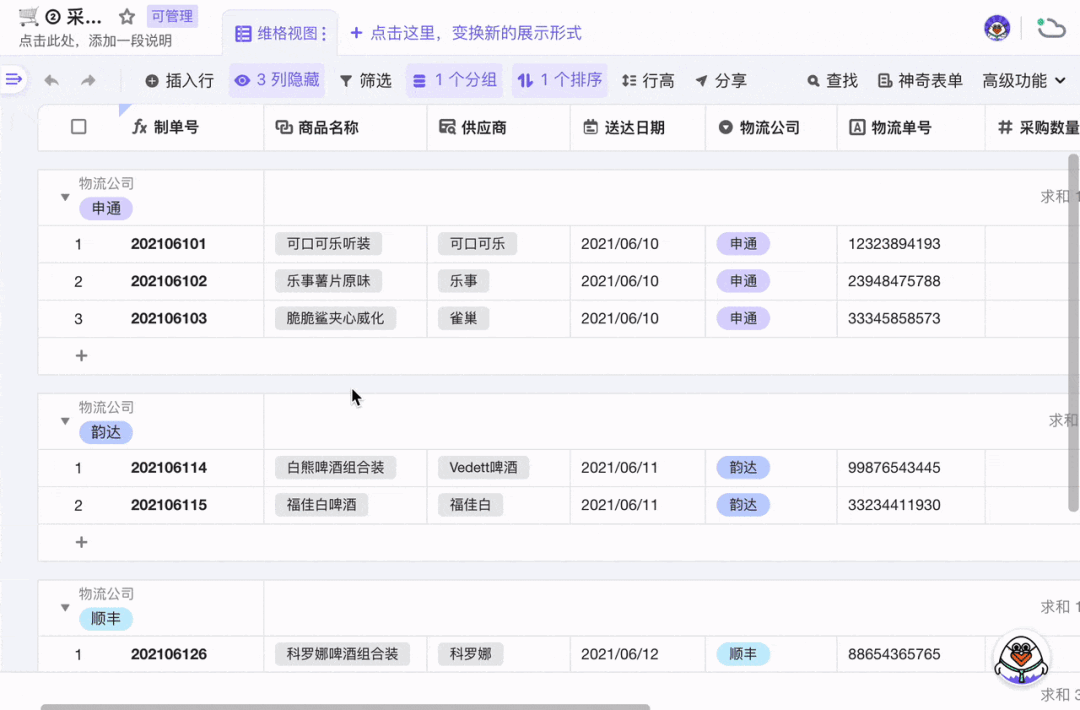Screen dimensions: 1080x710
Task: Select tracking number 99876543445 cell
Action: [x=911, y=468]
